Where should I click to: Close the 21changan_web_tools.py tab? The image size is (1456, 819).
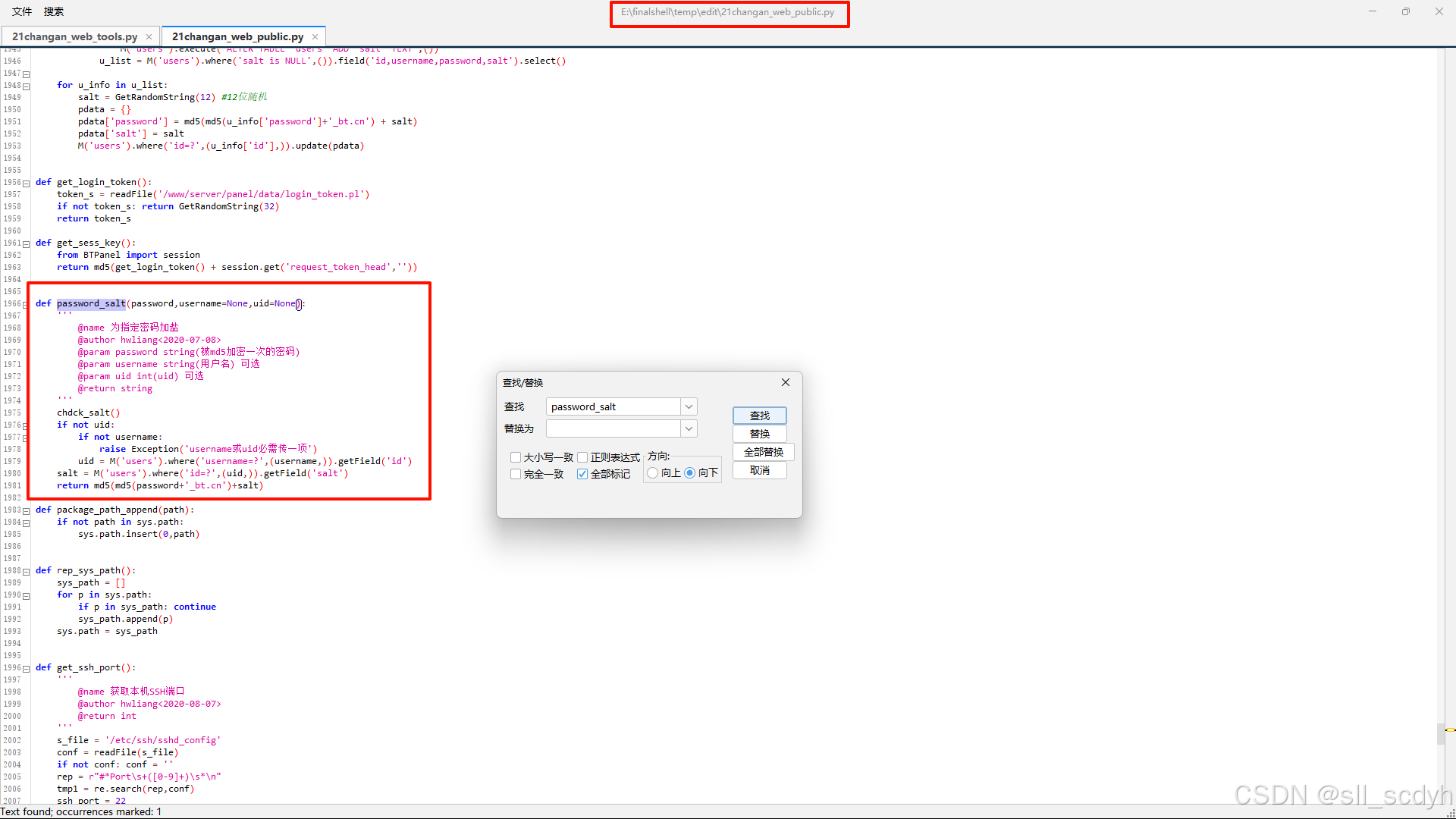coord(149,36)
